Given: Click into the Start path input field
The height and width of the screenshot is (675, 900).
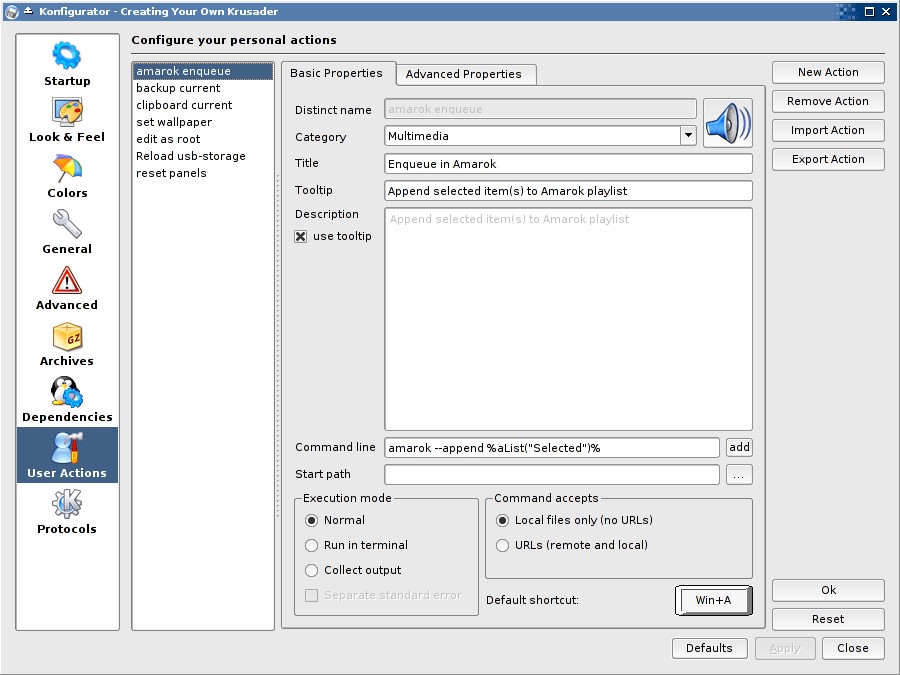Looking at the screenshot, I should 551,475.
